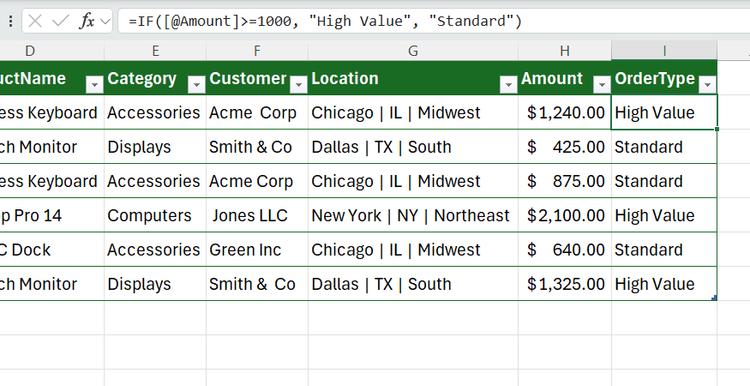Viewport: 750px width, 386px height.
Task: Click fill handle of selected High Value cell
Action: [717, 129]
